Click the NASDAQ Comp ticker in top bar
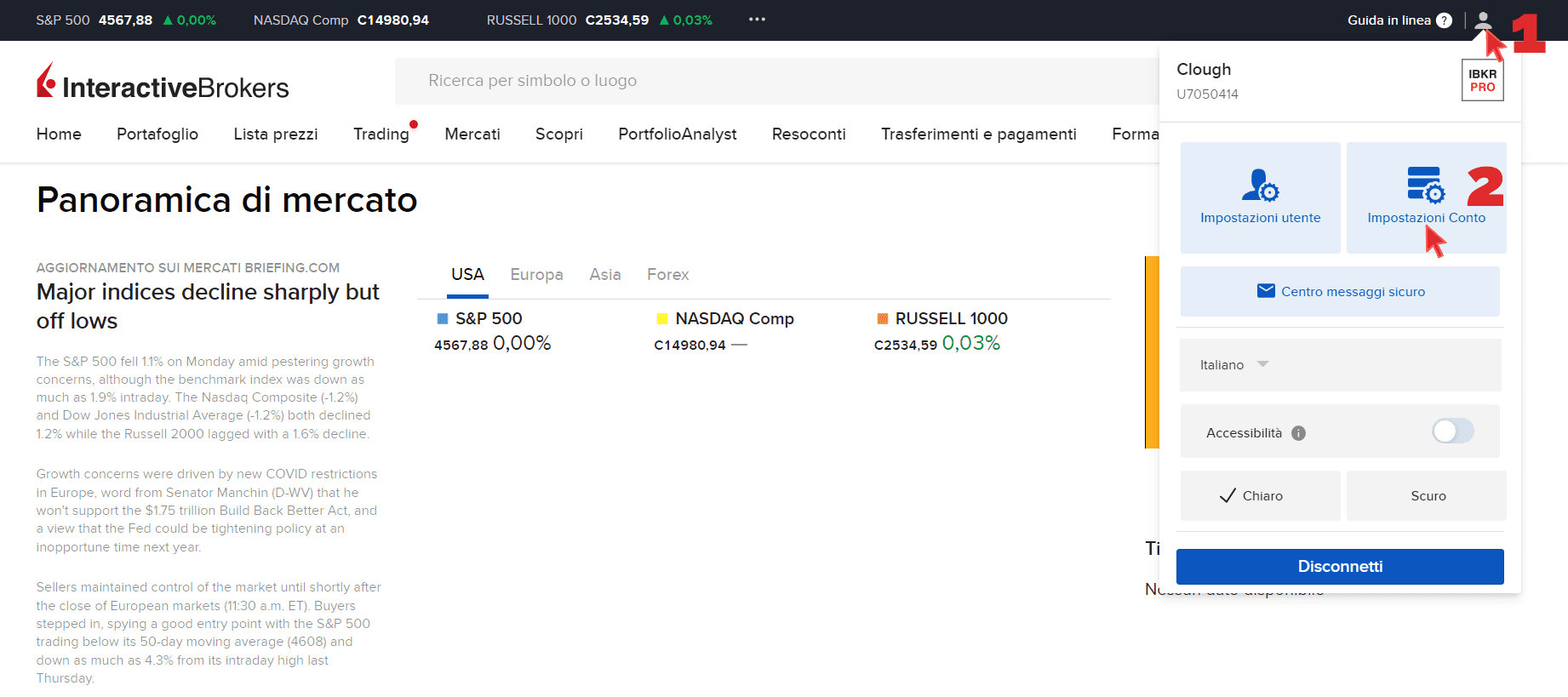 [341, 20]
